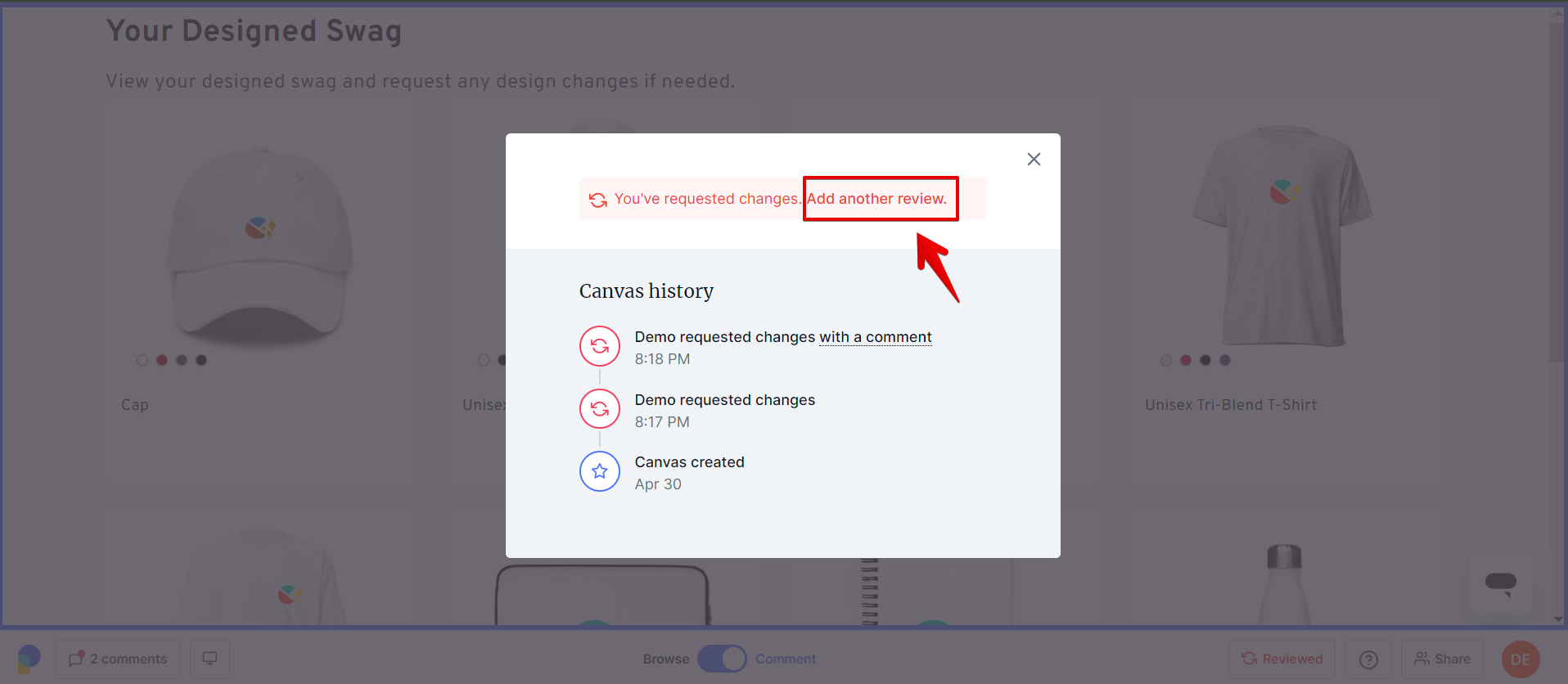Select the red color swatch under Cap
The height and width of the screenshot is (684, 1568).
click(162, 360)
